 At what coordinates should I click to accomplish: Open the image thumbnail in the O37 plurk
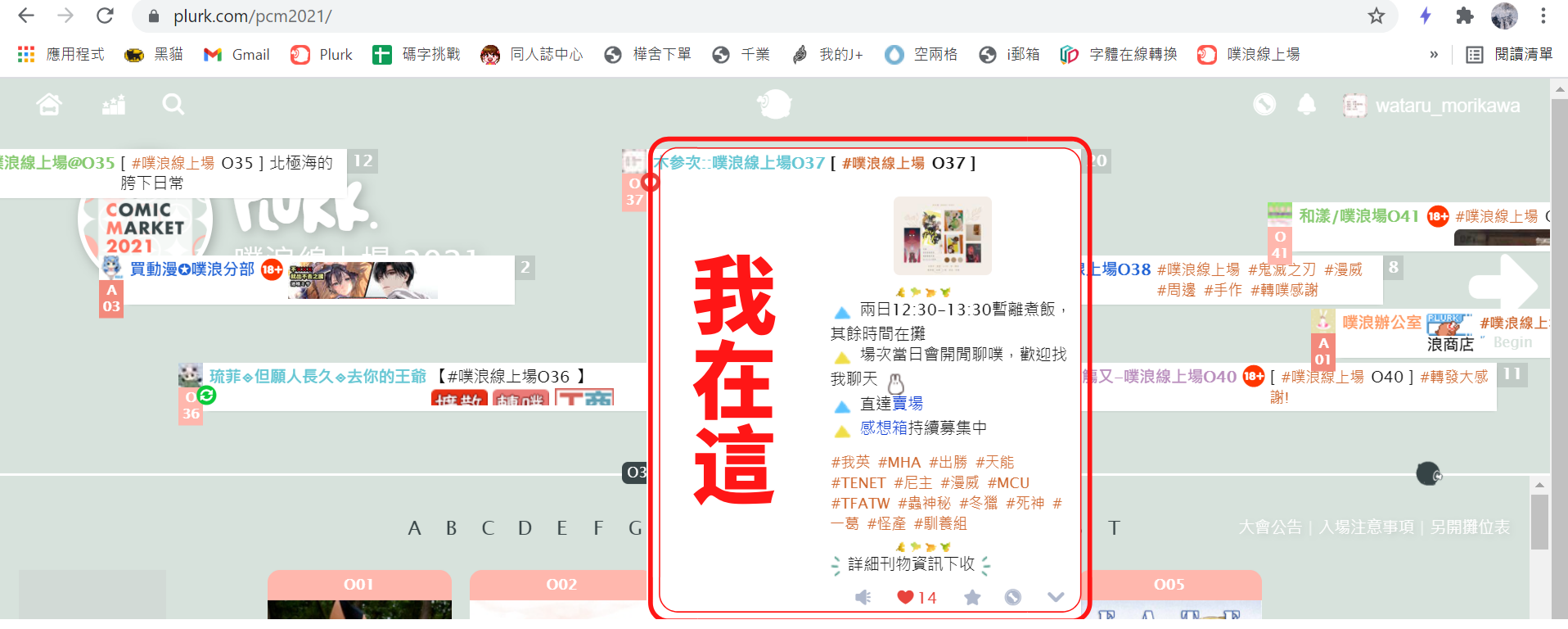(943, 236)
